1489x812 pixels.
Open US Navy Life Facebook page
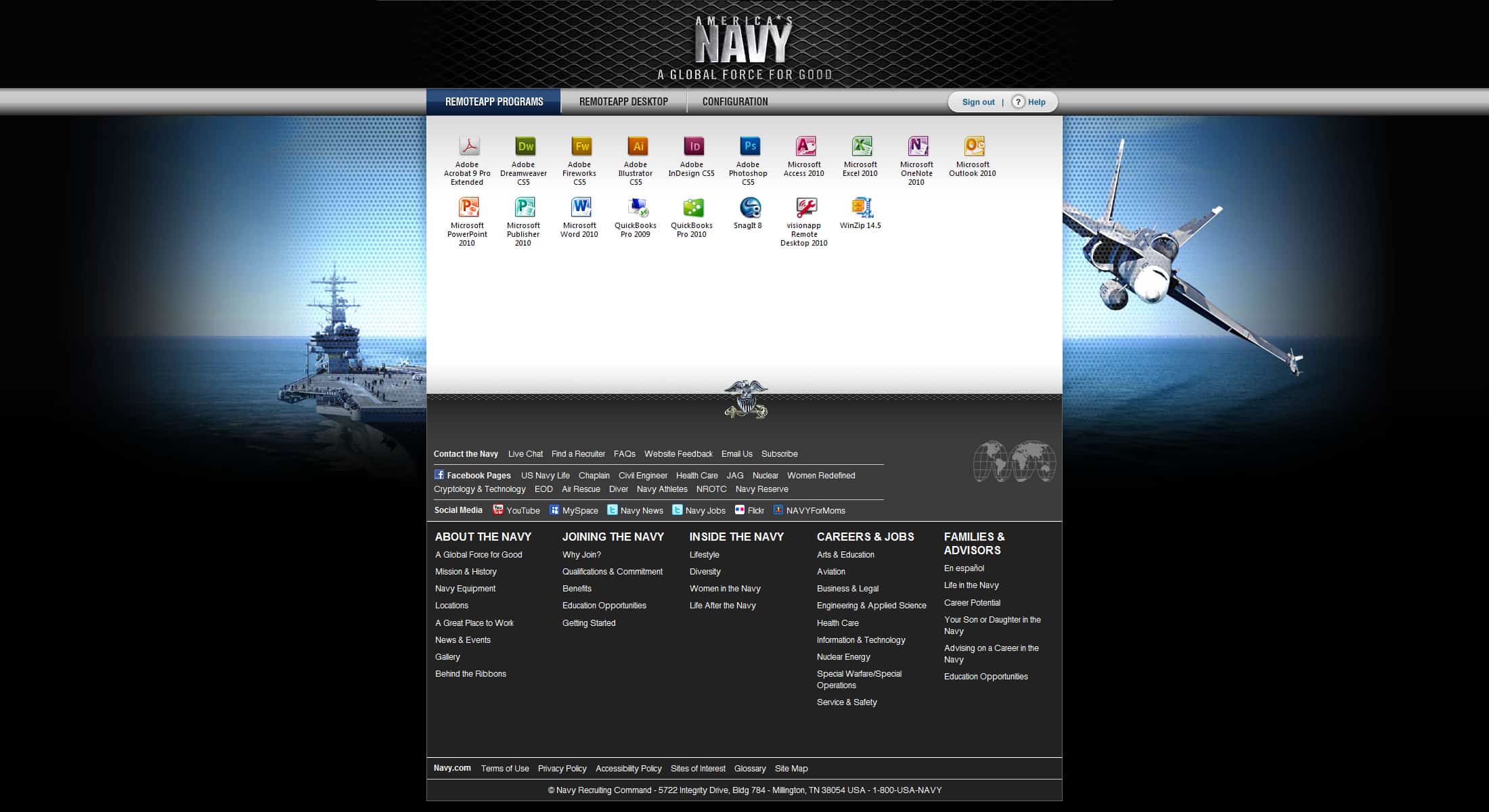pos(545,476)
